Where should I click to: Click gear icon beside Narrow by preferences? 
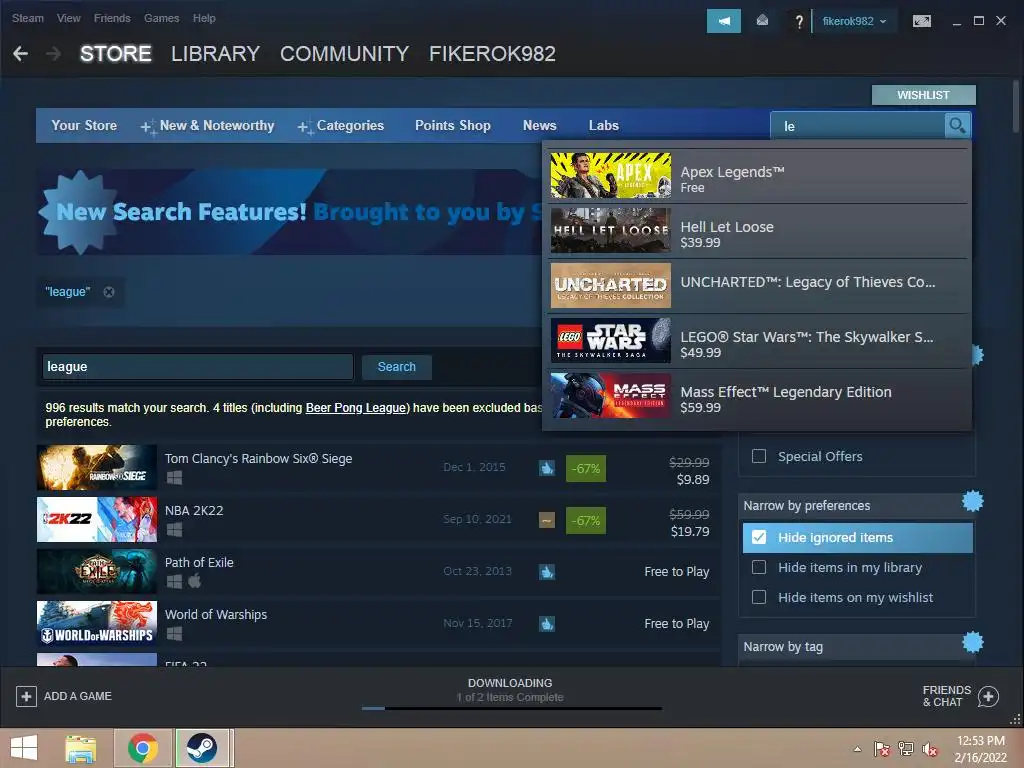click(972, 502)
